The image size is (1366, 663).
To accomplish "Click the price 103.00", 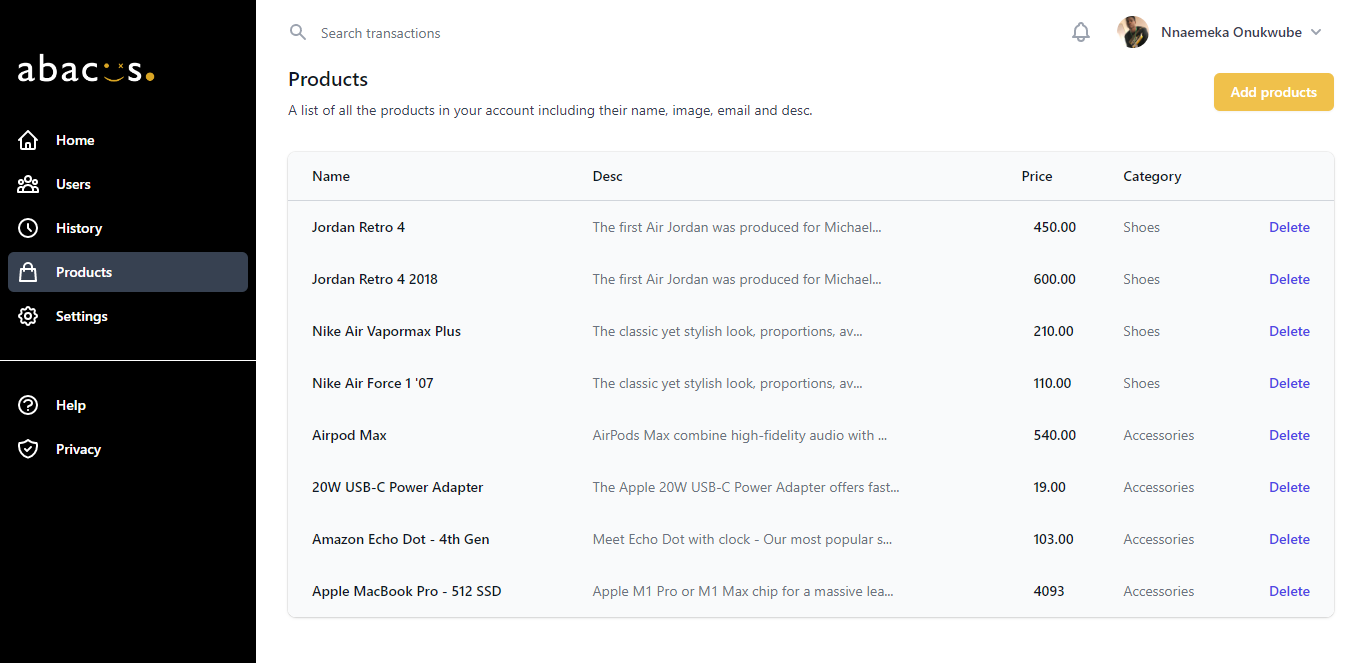I will [x=1054, y=539].
